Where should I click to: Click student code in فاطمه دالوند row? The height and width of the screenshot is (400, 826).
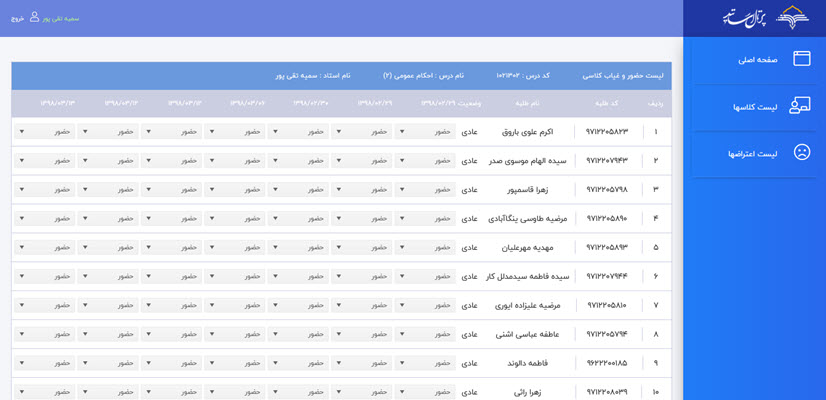[607, 364]
